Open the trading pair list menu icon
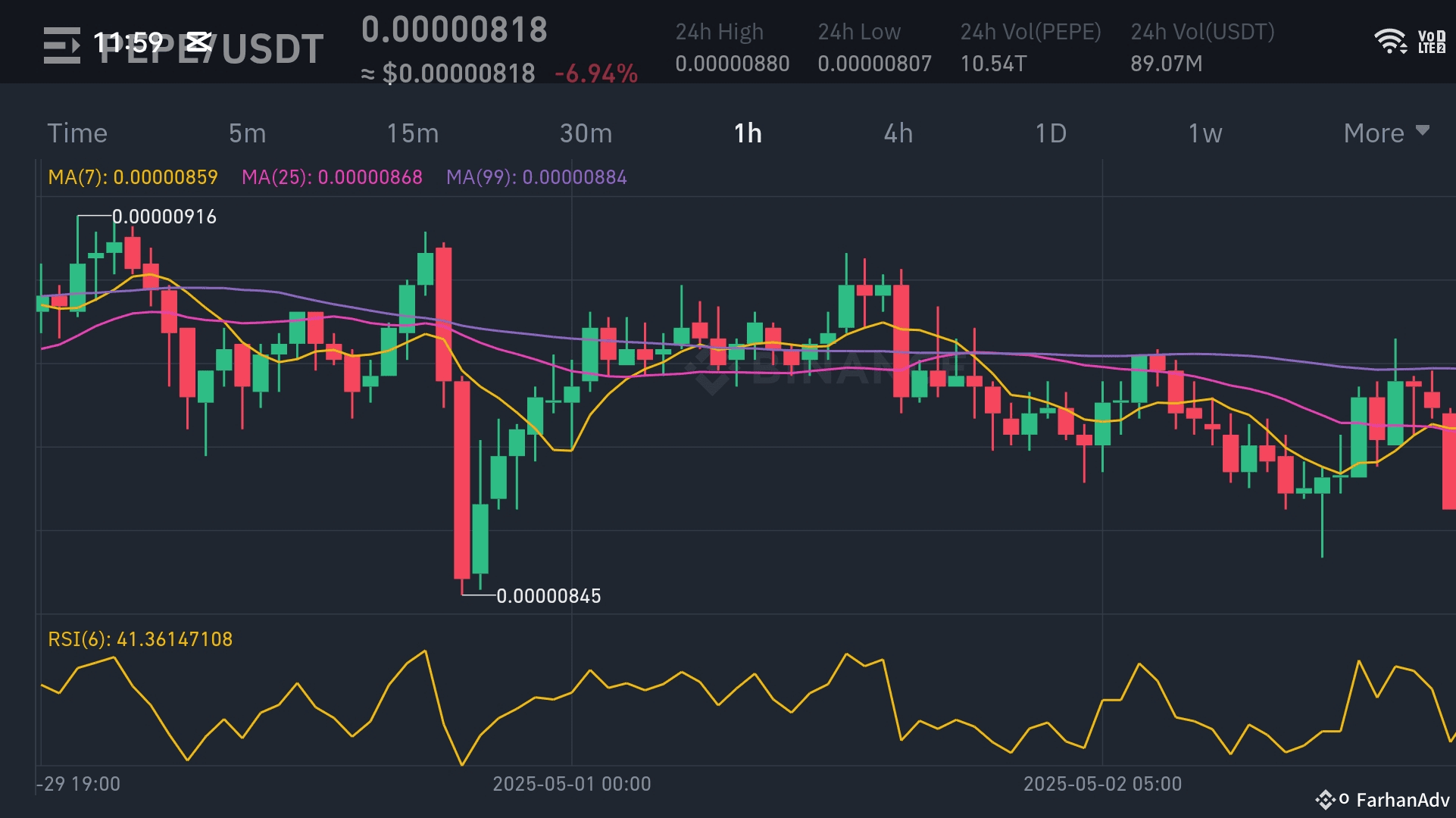Screen dimensions: 1456x818 pos(61,45)
